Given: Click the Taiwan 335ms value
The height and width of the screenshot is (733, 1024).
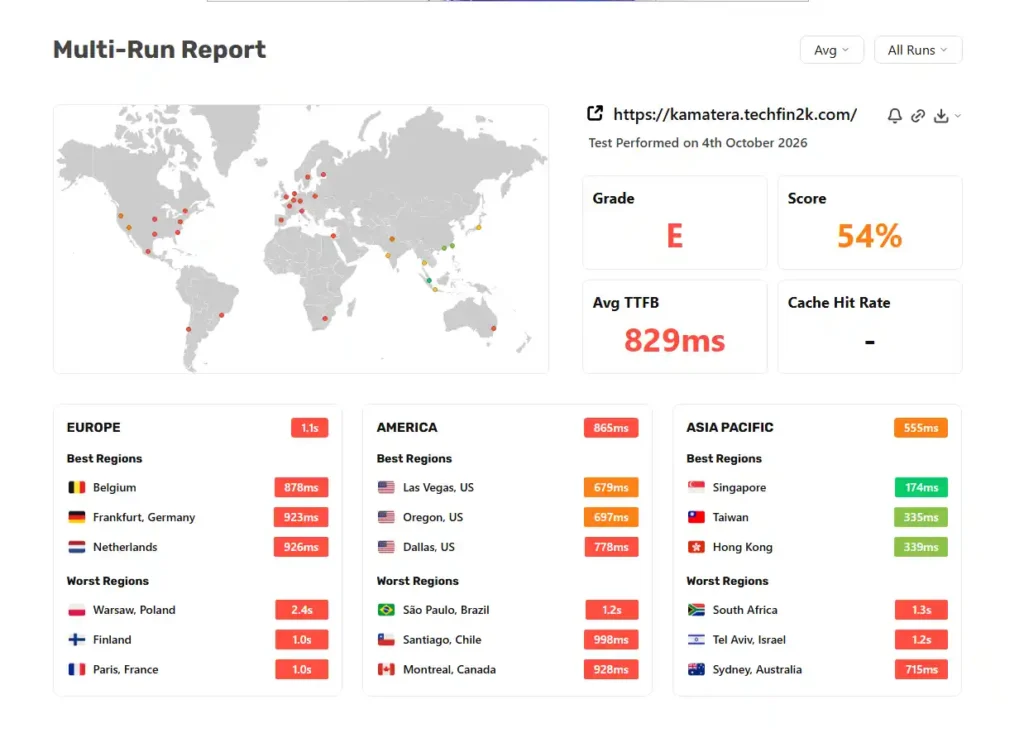Looking at the screenshot, I should pos(921,517).
